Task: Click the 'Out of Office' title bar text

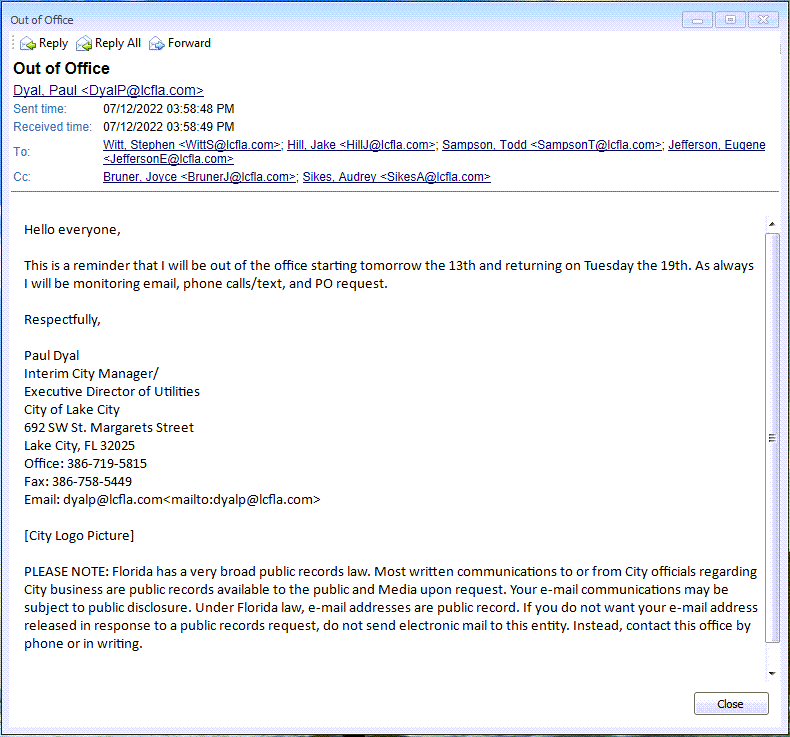Action: [x=42, y=20]
